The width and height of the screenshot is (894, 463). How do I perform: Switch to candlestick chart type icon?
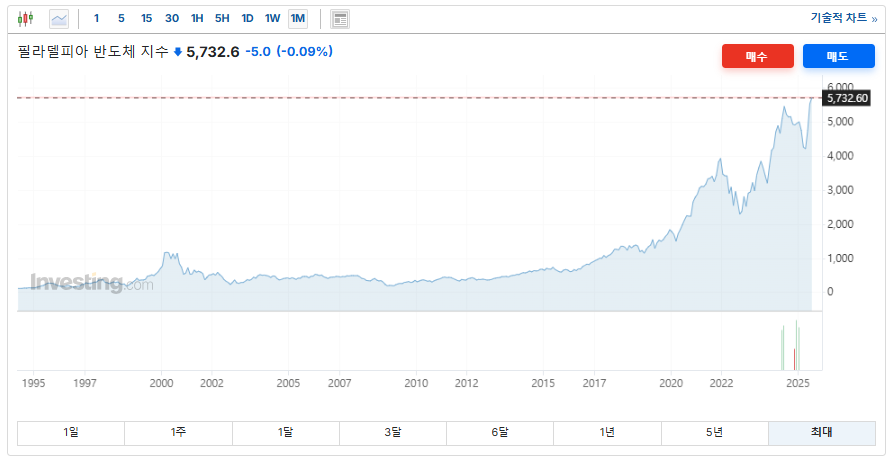point(26,19)
